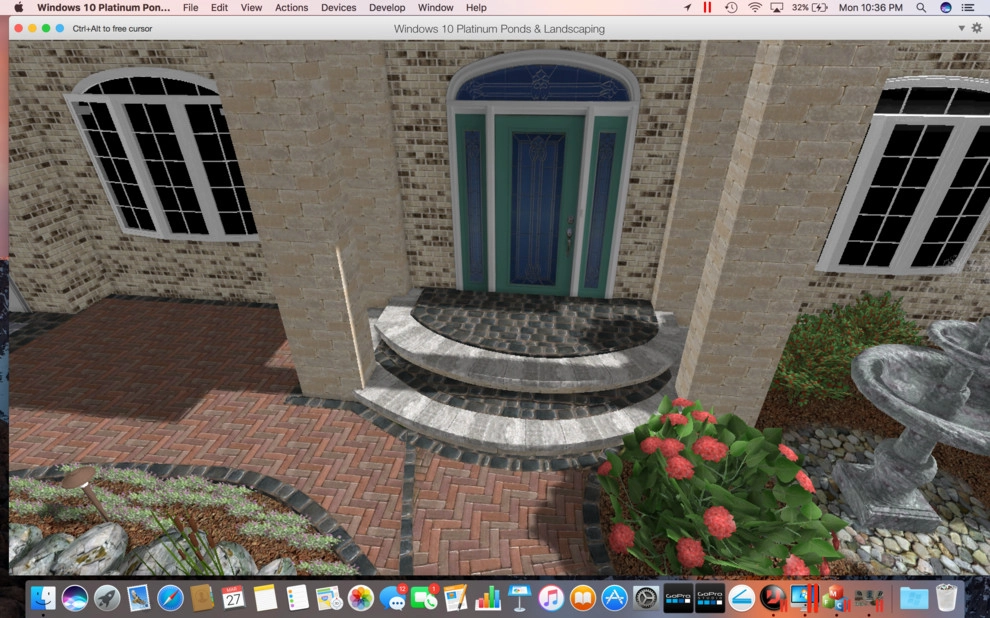Image resolution: width=990 pixels, height=618 pixels.
Task: Open Spotlight search magnifier
Action: pyautogui.click(x=921, y=8)
